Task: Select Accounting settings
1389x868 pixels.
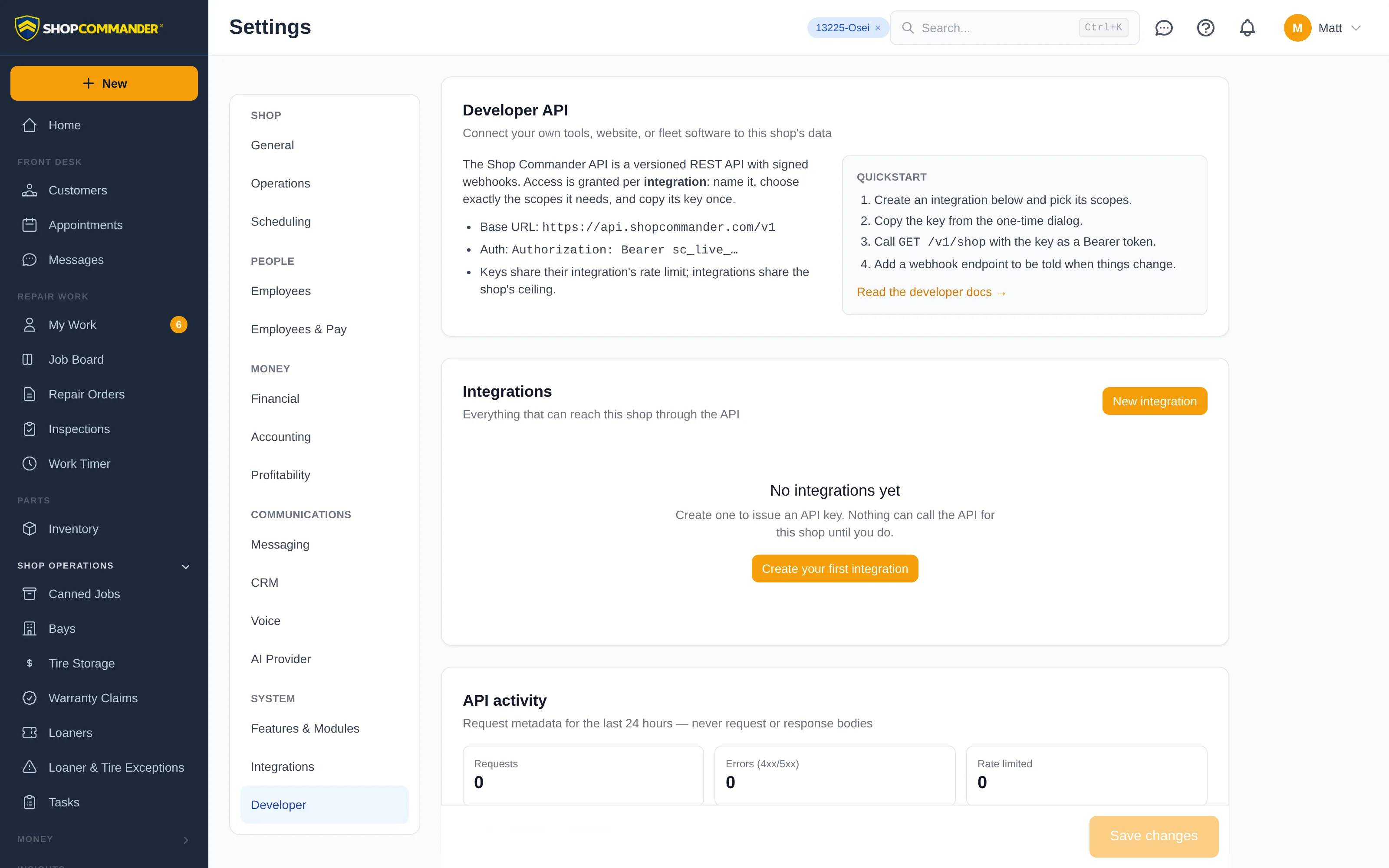Action: click(324, 437)
